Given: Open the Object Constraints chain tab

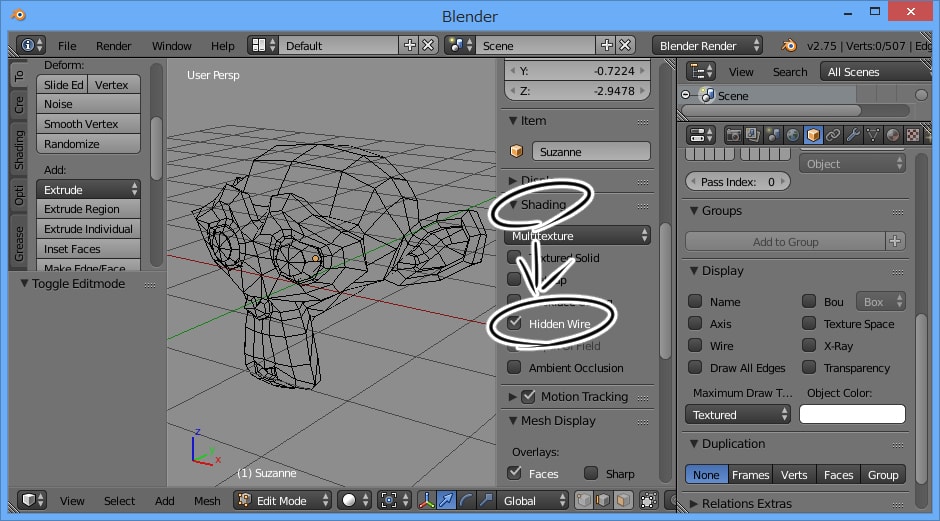Looking at the screenshot, I should pyautogui.click(x=833, y=135).
